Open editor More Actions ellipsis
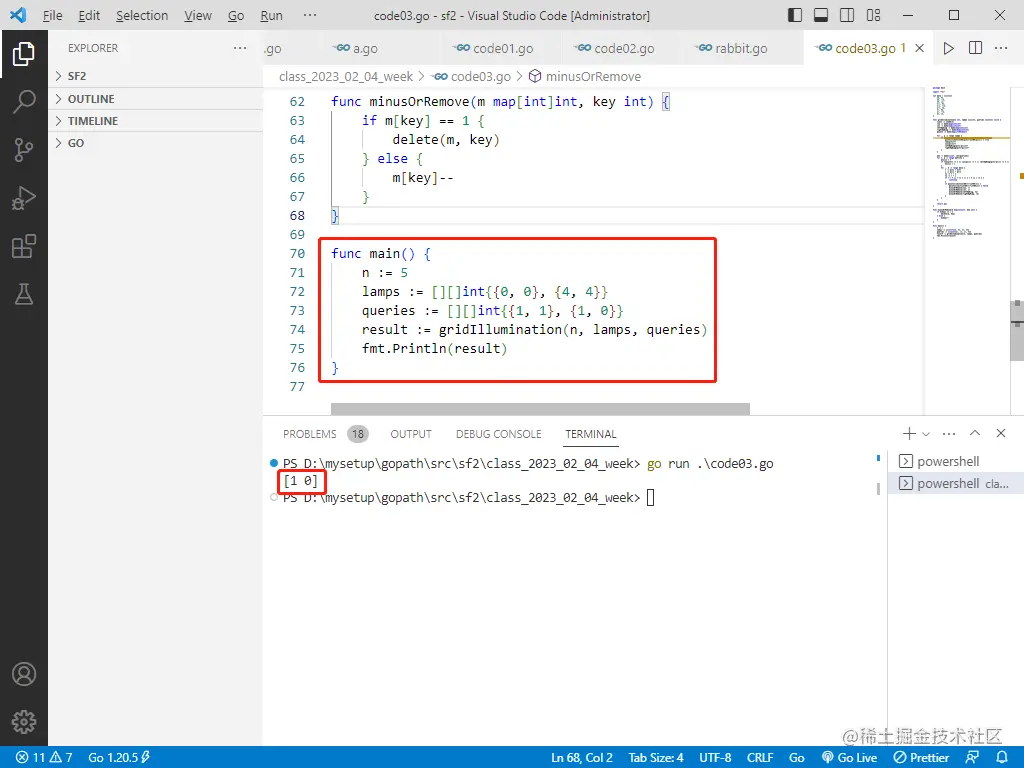Viewport: 1024px width, 768px height. (x=1000, y=48)
